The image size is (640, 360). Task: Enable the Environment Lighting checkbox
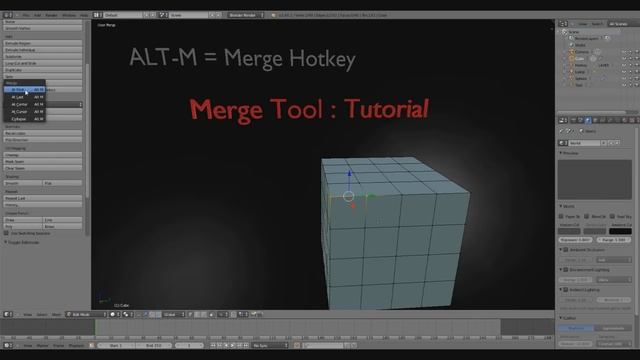pyautogui.click(x=566, y=269)
